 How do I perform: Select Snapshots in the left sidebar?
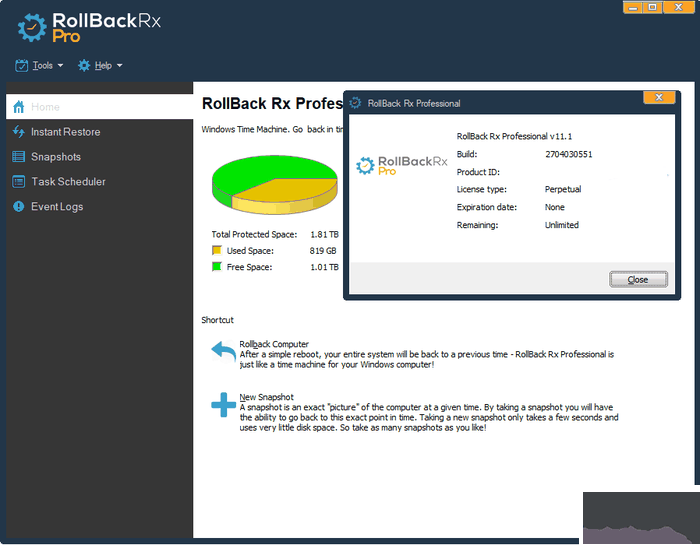[56, 157]
